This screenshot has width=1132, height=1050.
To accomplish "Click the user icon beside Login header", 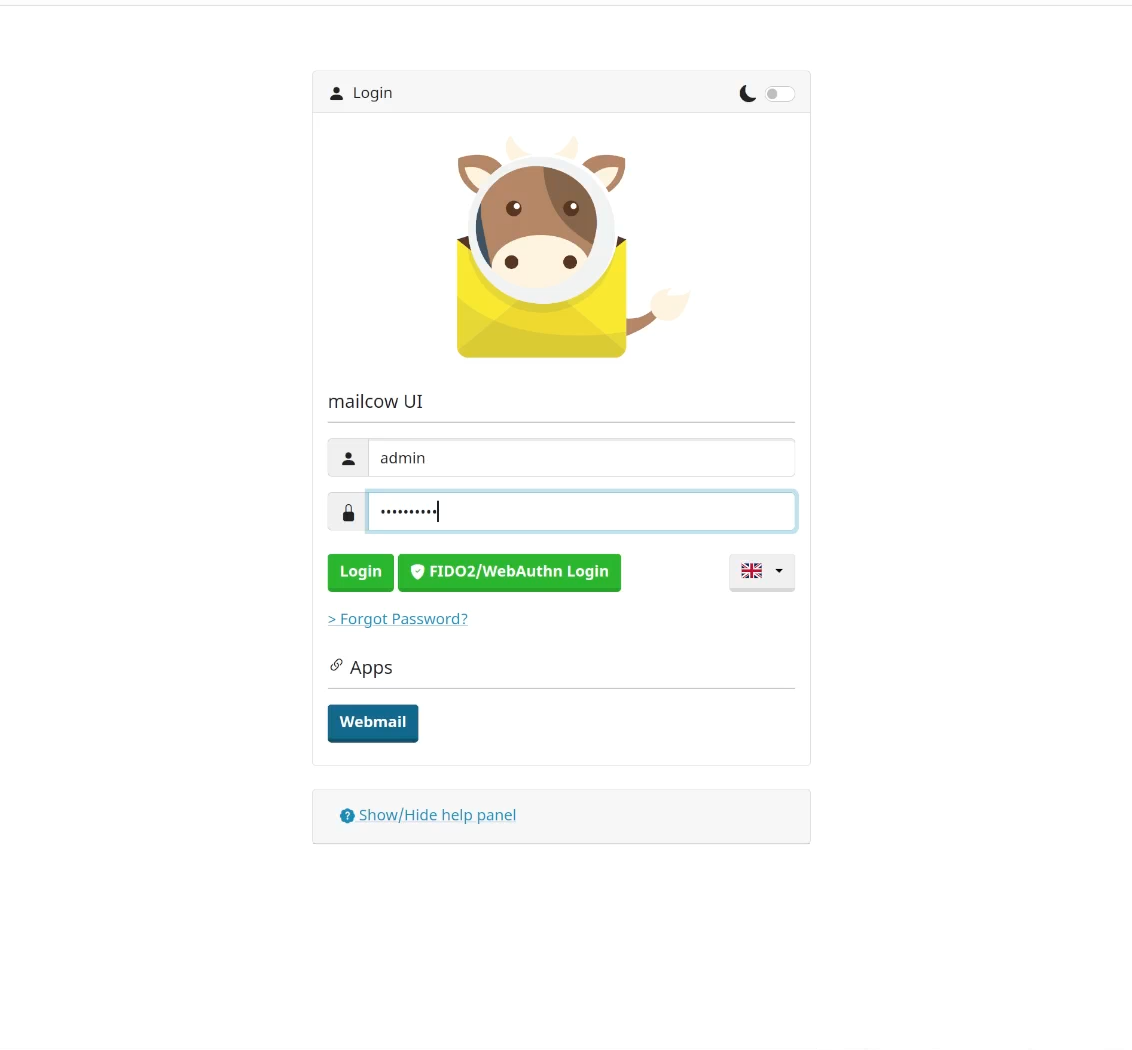I will [336, 94].
